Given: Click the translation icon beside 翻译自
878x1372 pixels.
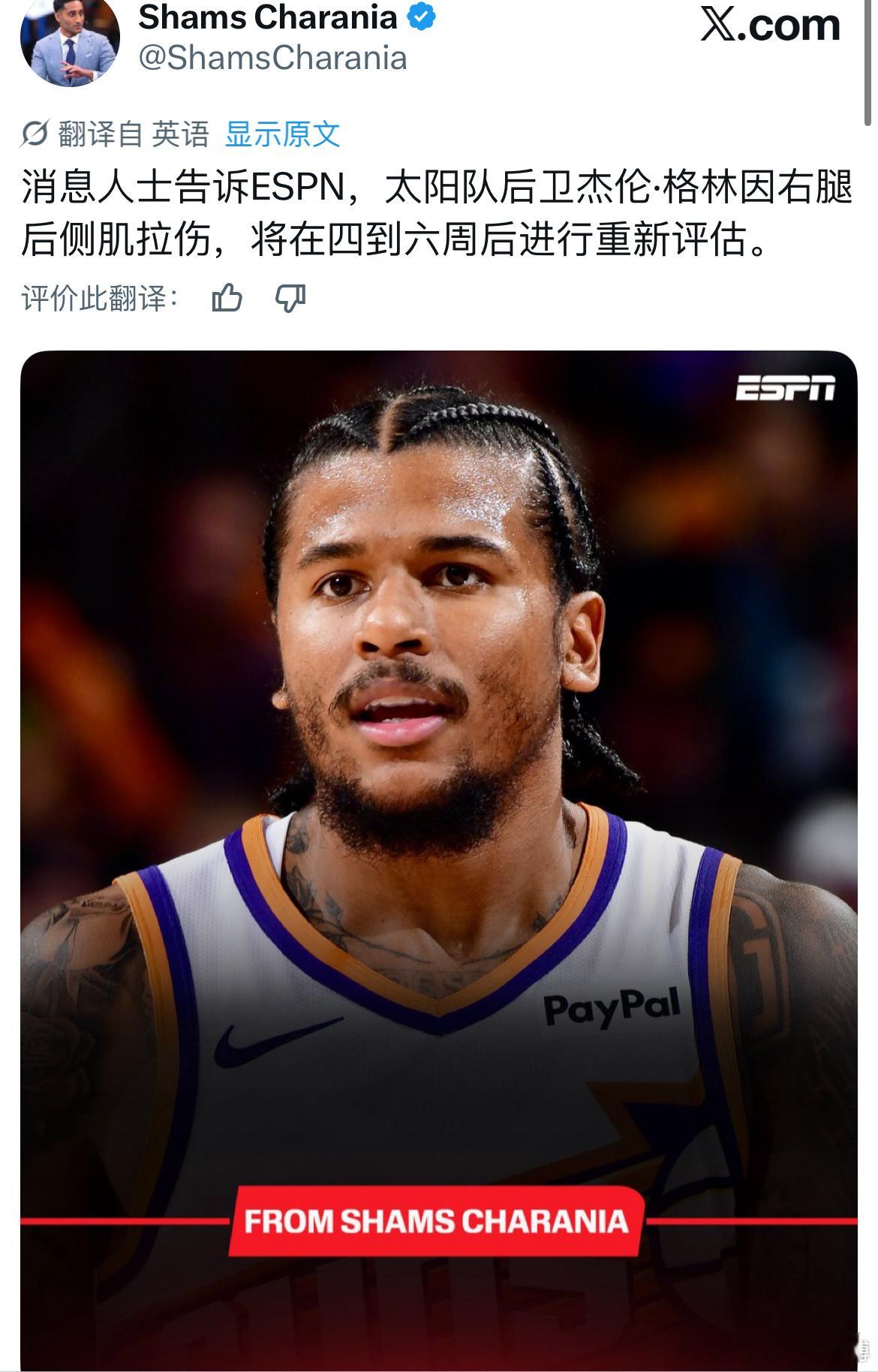Looking at the screenshot, I should [35, 134].
